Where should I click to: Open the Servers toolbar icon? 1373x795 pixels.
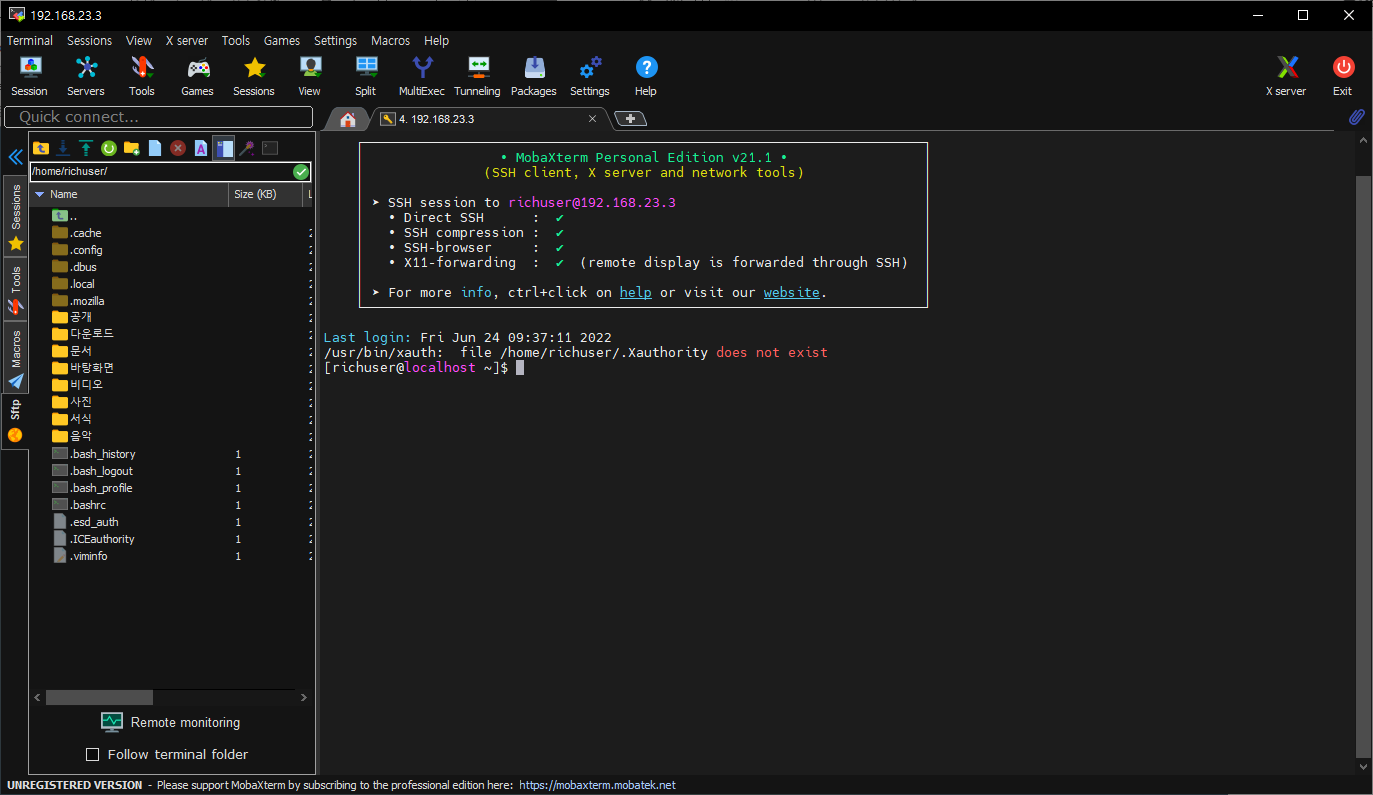(86, 75)
